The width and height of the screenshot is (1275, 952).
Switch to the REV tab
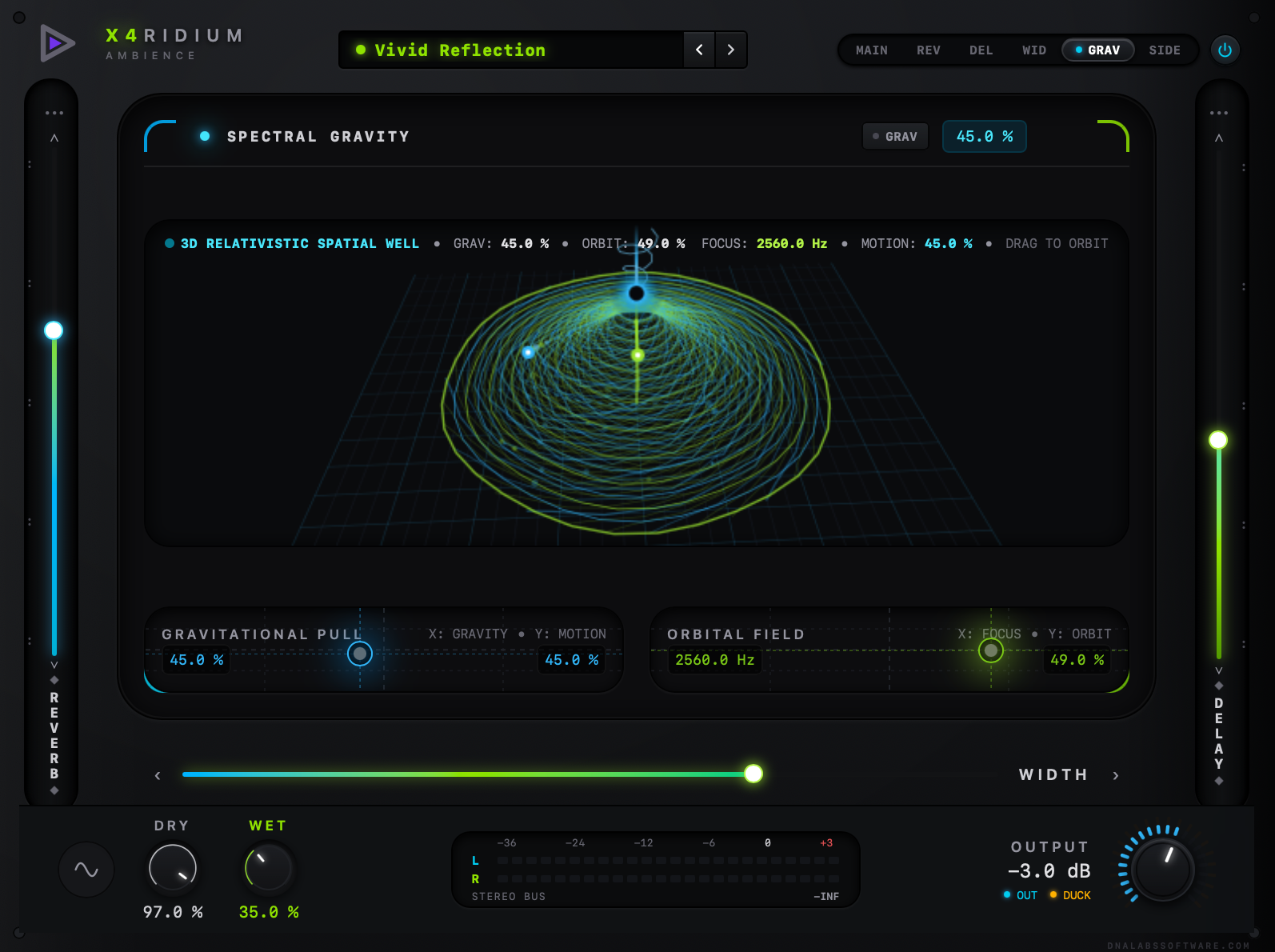click(x=928, y=50)
